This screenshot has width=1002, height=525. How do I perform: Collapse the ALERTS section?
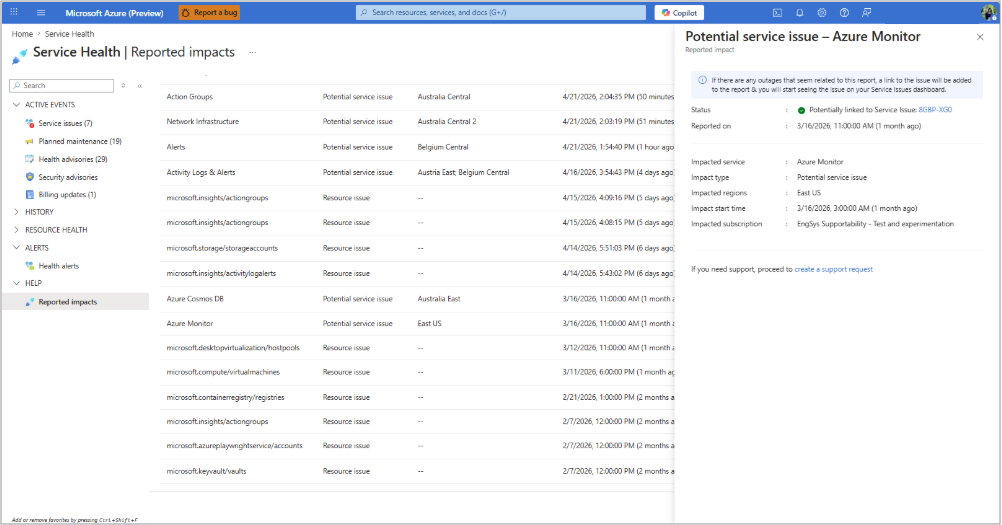17,248
